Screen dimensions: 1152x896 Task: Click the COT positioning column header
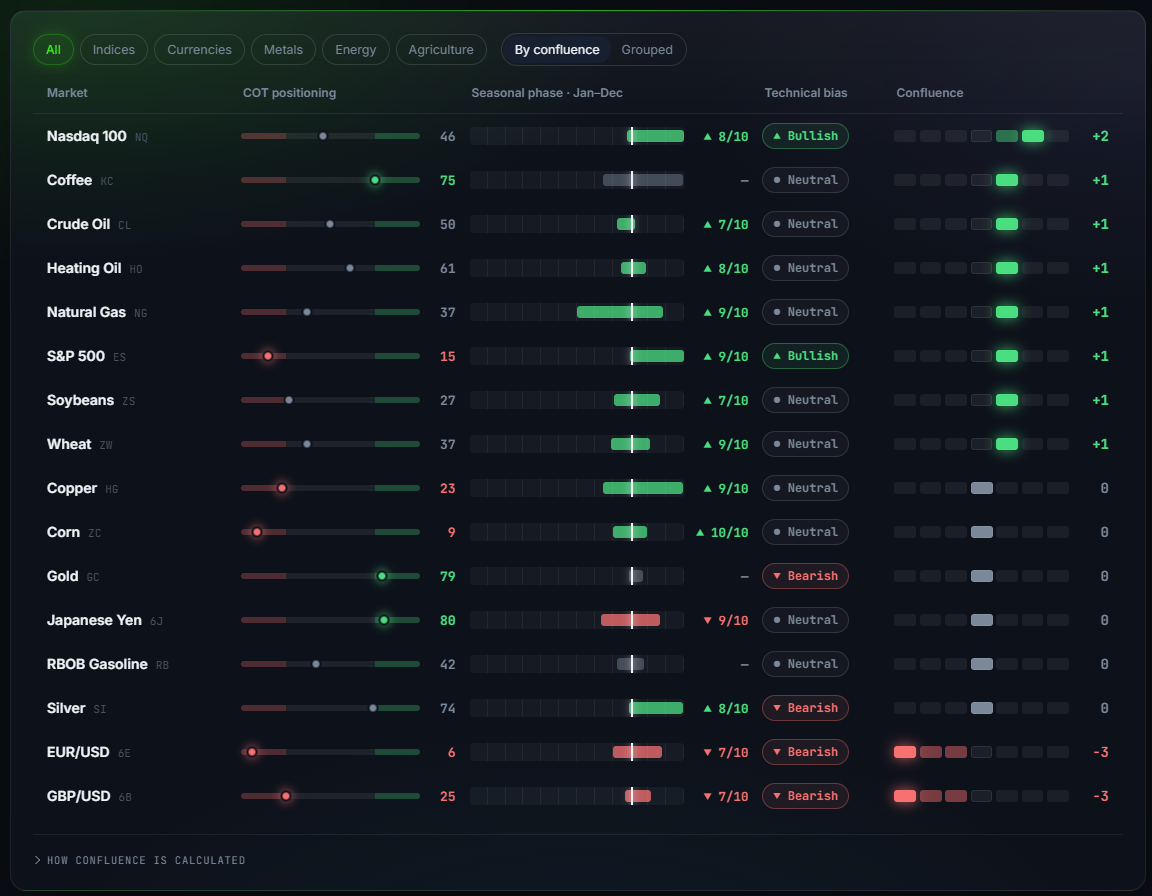pyautogui.click(x=289, y=93)
